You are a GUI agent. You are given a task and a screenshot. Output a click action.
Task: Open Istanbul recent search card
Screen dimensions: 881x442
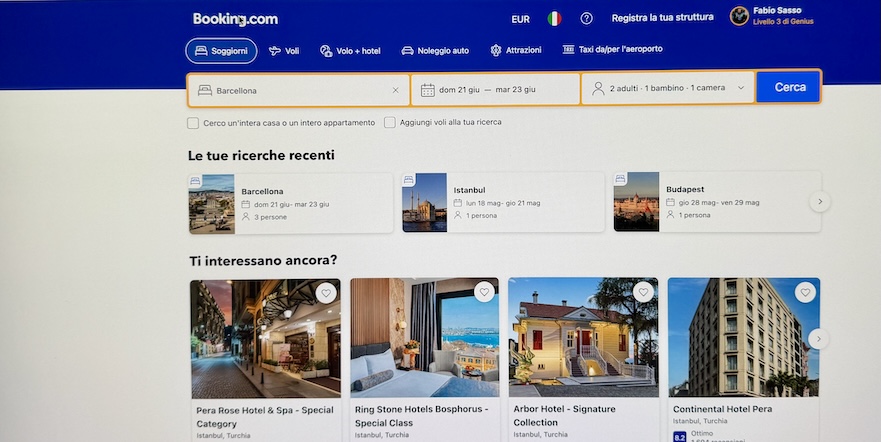click(x=503, y=202)
